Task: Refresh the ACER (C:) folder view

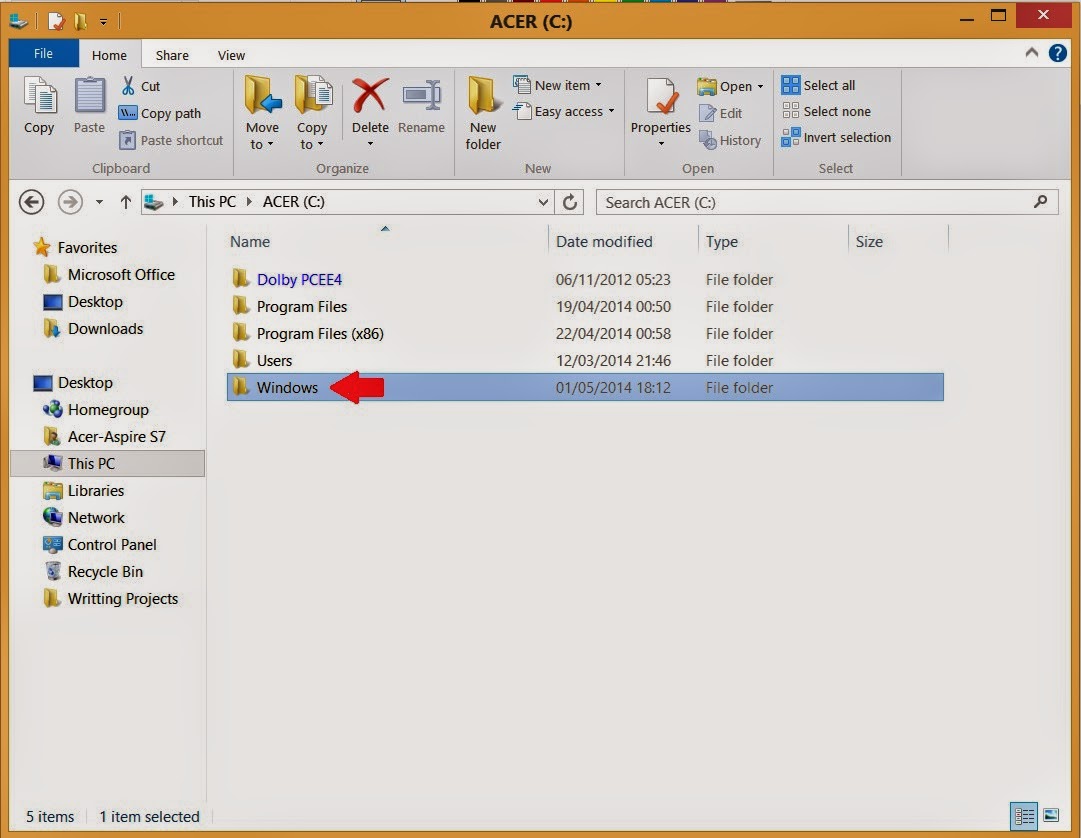Action: pyautogui.click(x=569, y=202)
